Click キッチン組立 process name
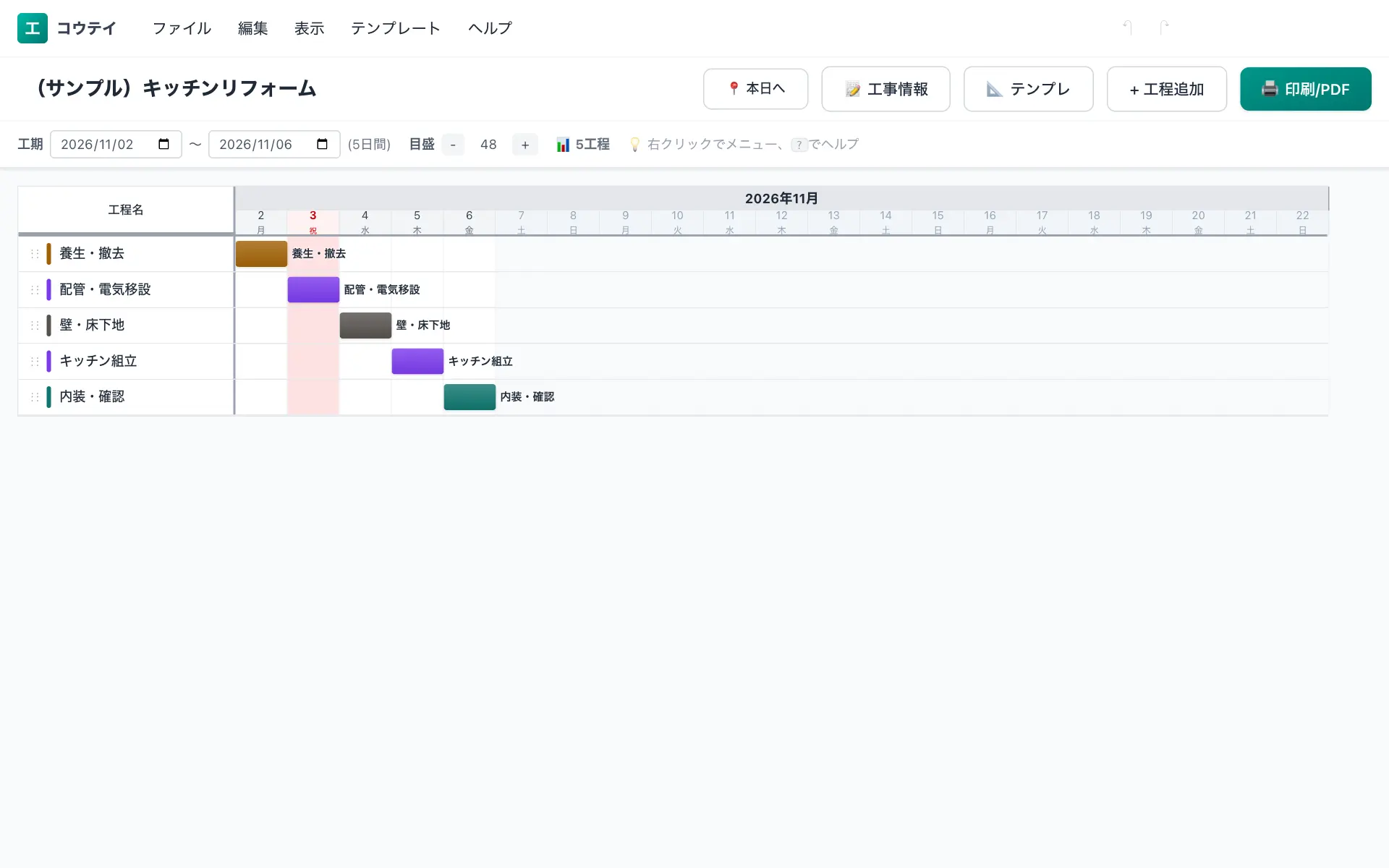Viewport: 1389px width, 868px height. click(98, 361)
